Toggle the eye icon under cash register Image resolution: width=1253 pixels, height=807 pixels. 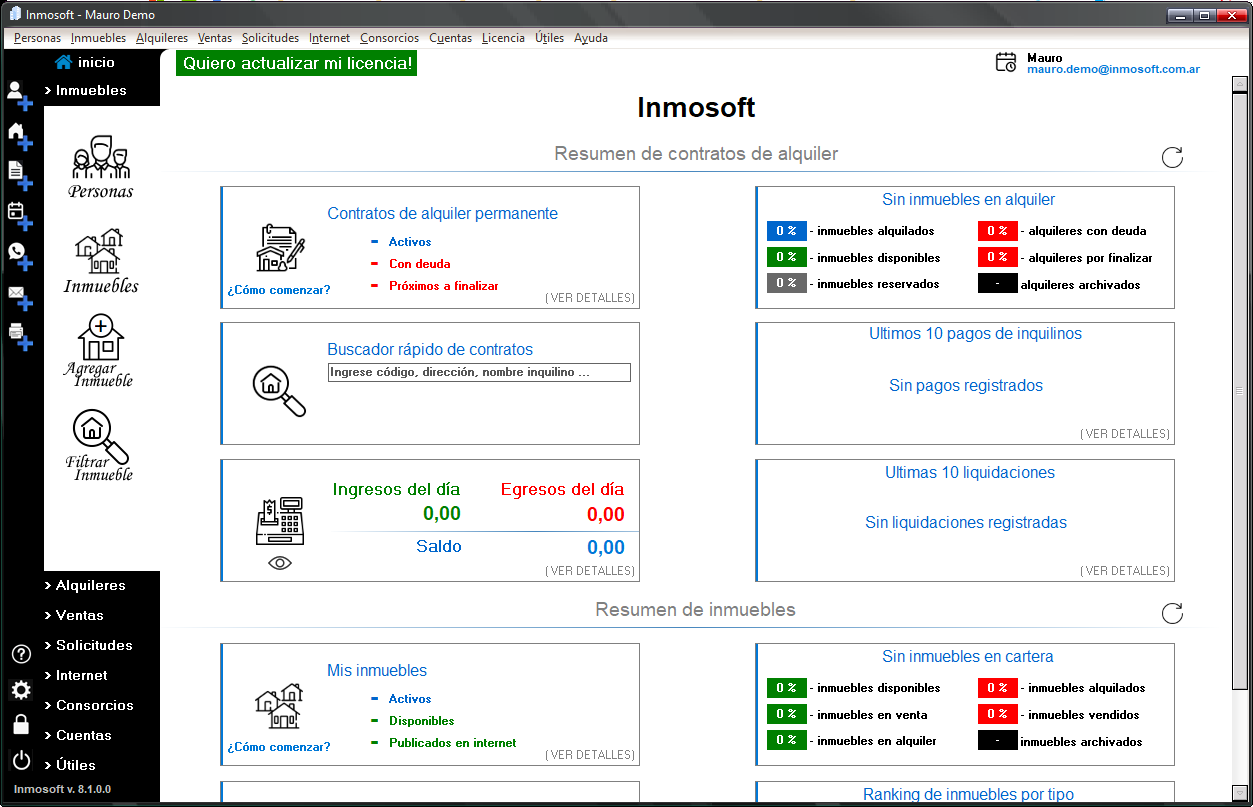tap(280, 563)
